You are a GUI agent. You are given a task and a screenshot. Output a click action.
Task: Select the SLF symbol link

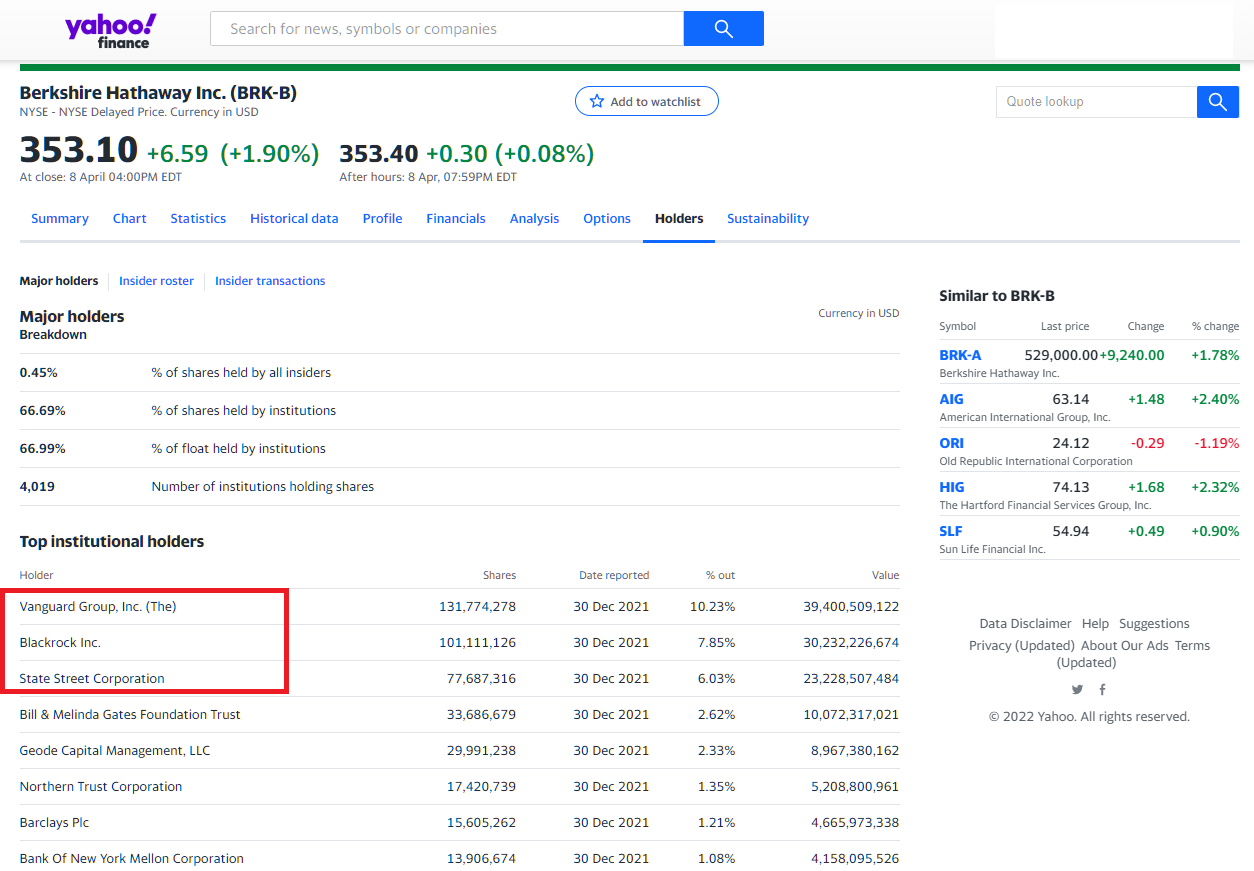click(x=951, y=531)
